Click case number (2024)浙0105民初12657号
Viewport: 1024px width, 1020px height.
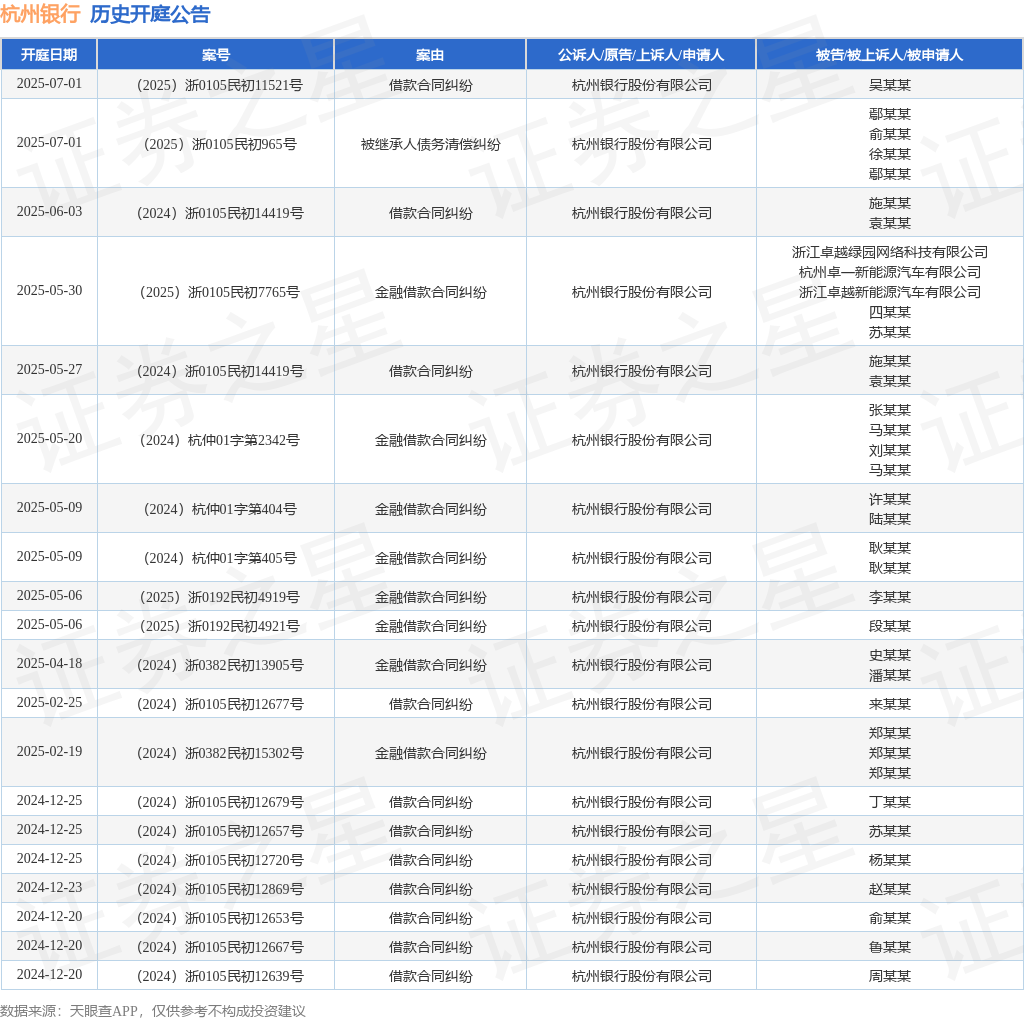pyautogui.click(x=219, y=831)
